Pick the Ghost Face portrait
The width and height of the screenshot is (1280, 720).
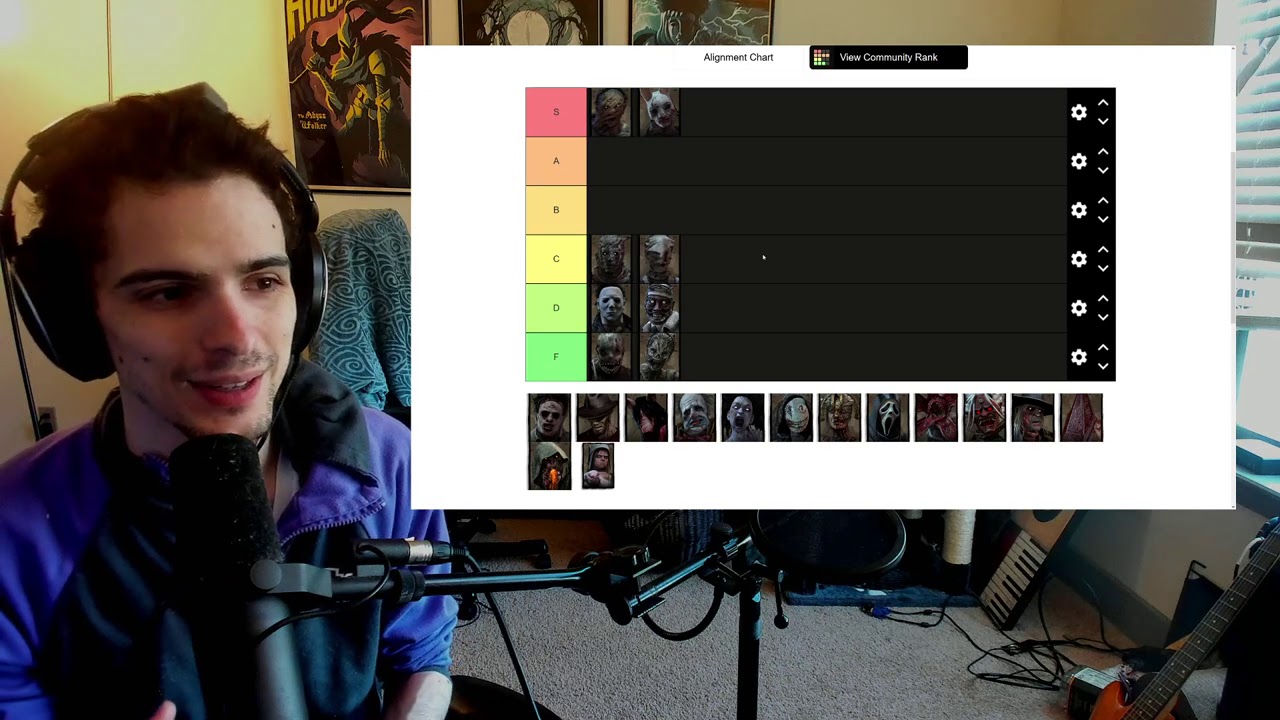888,417
